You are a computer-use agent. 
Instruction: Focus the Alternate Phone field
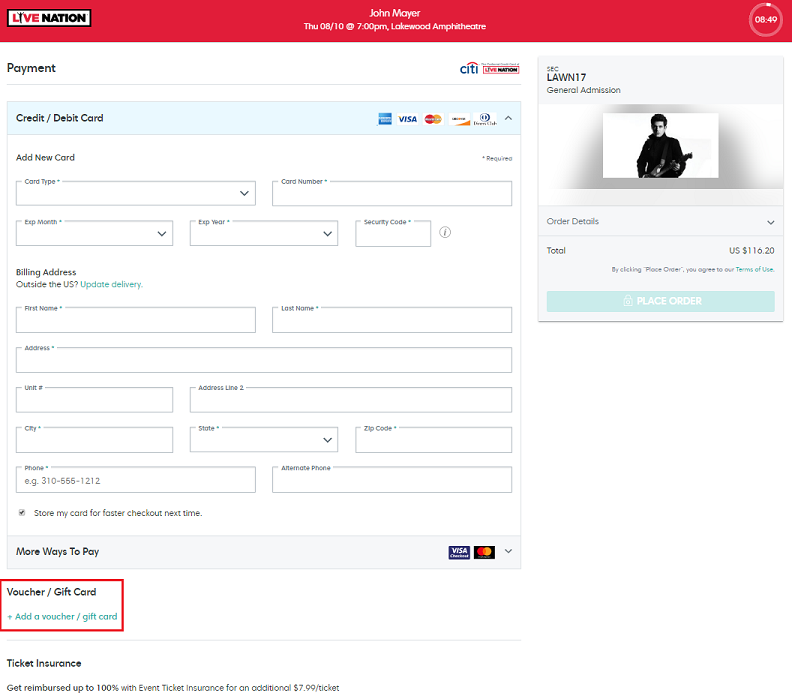[391, 480]
